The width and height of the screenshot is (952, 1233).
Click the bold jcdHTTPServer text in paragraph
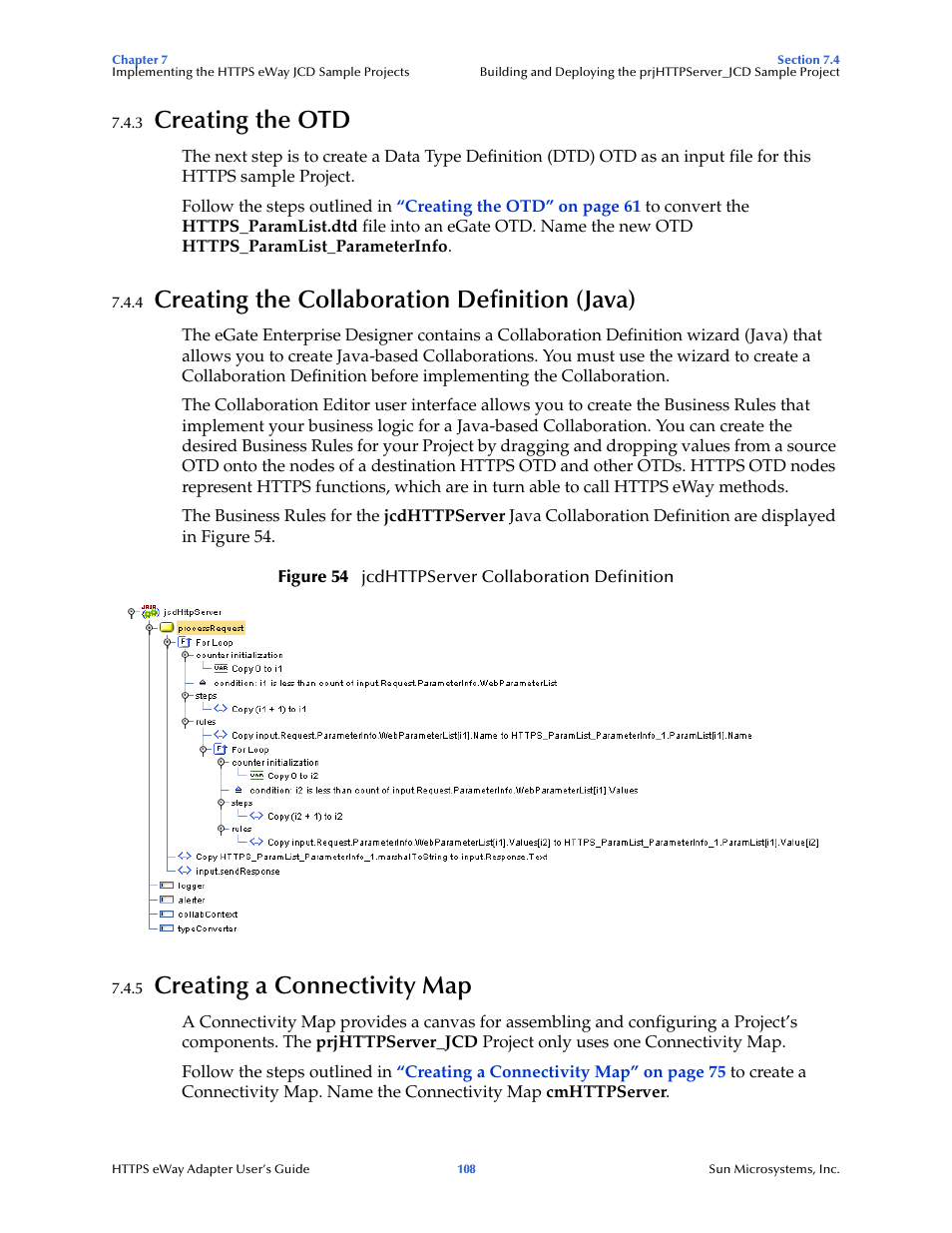pos(444,515)
